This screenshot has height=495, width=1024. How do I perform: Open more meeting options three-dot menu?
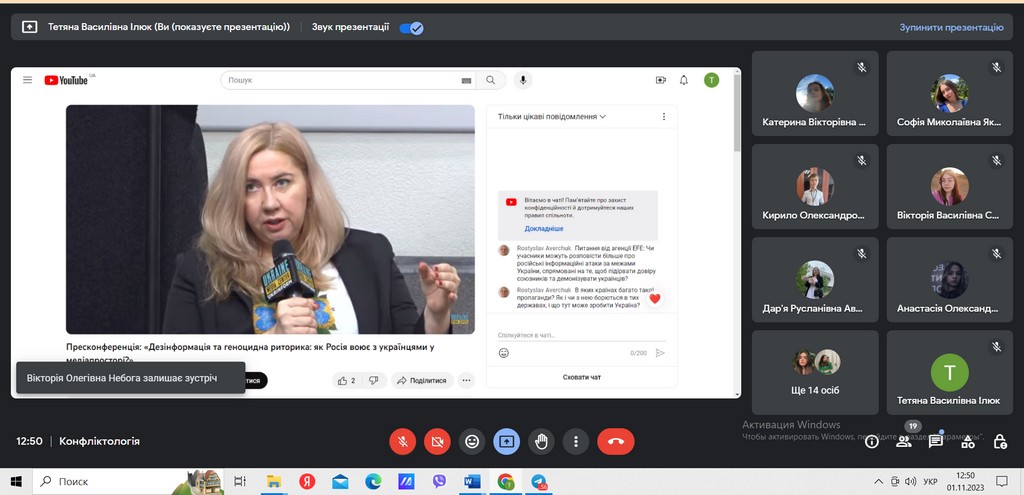tap(575, 440)
